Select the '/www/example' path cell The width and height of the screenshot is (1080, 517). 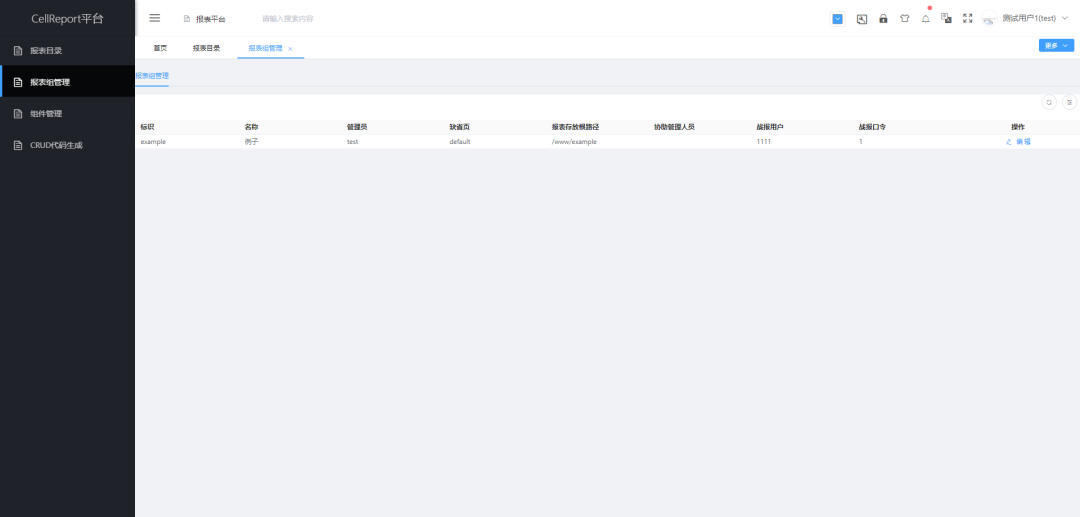click(574, 141)
